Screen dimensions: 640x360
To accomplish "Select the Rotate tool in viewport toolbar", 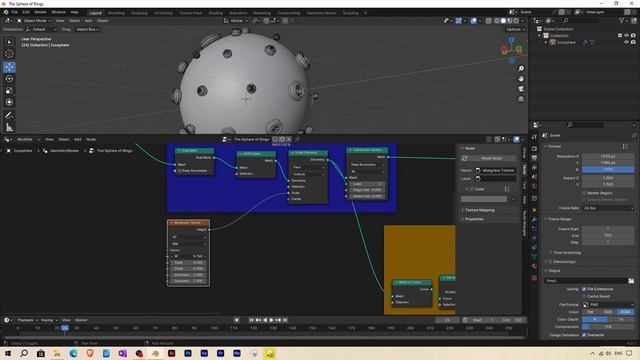I will [9, 79].
